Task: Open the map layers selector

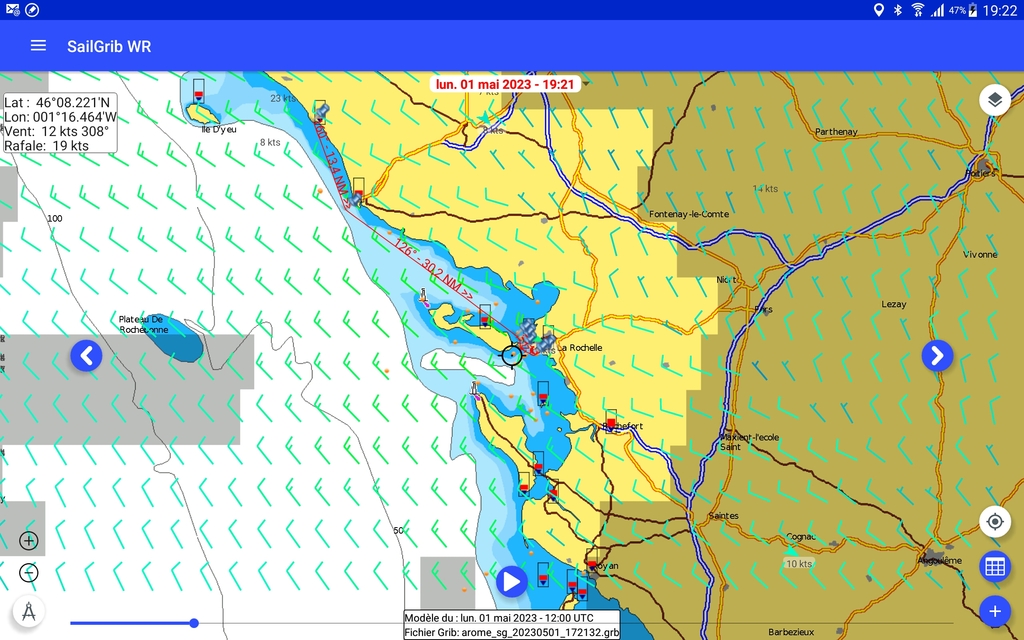Action: pyautogui.click(x=995, y=100)
